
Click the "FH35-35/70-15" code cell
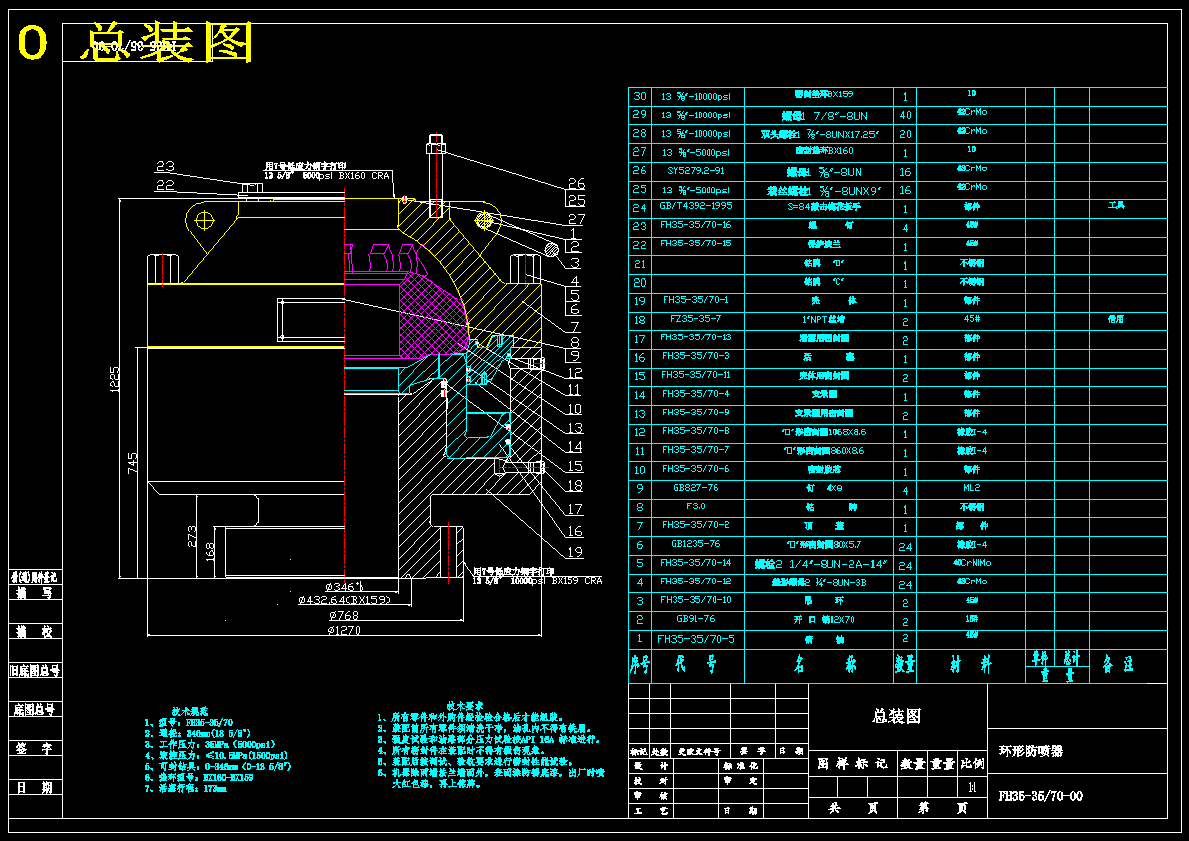pos(696,243)
